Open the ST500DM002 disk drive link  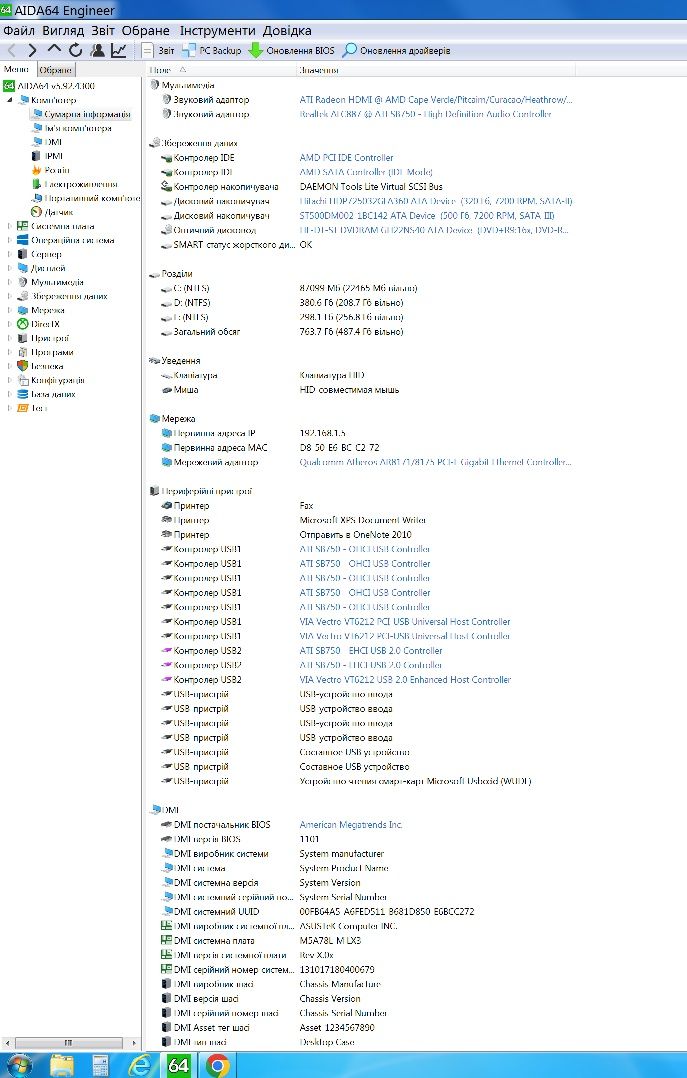[x=427, y=215]
